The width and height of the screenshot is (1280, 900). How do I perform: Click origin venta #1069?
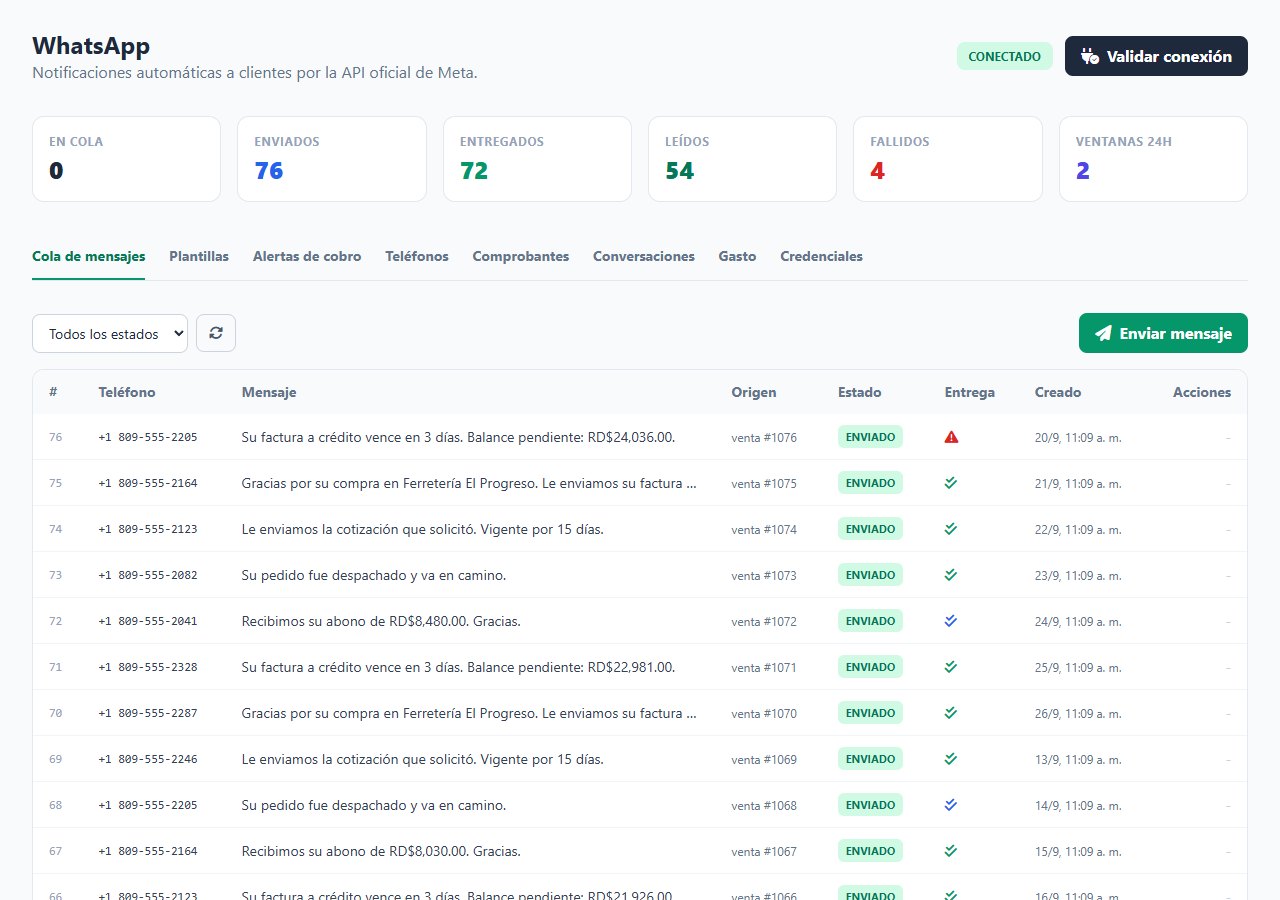(764, 759)
